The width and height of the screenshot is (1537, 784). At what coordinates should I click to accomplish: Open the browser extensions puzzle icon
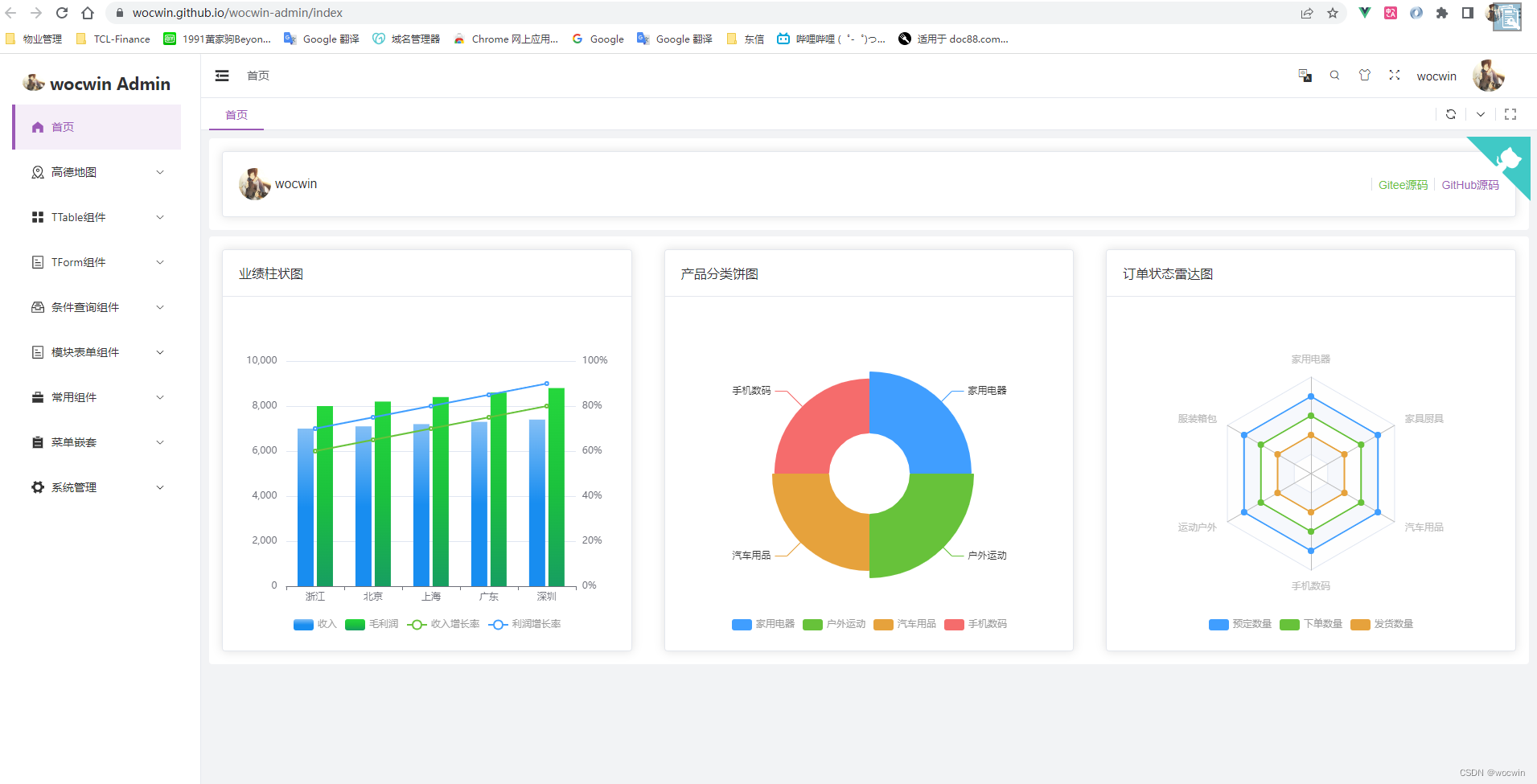pyautogui.click(x=1442, y=13)
